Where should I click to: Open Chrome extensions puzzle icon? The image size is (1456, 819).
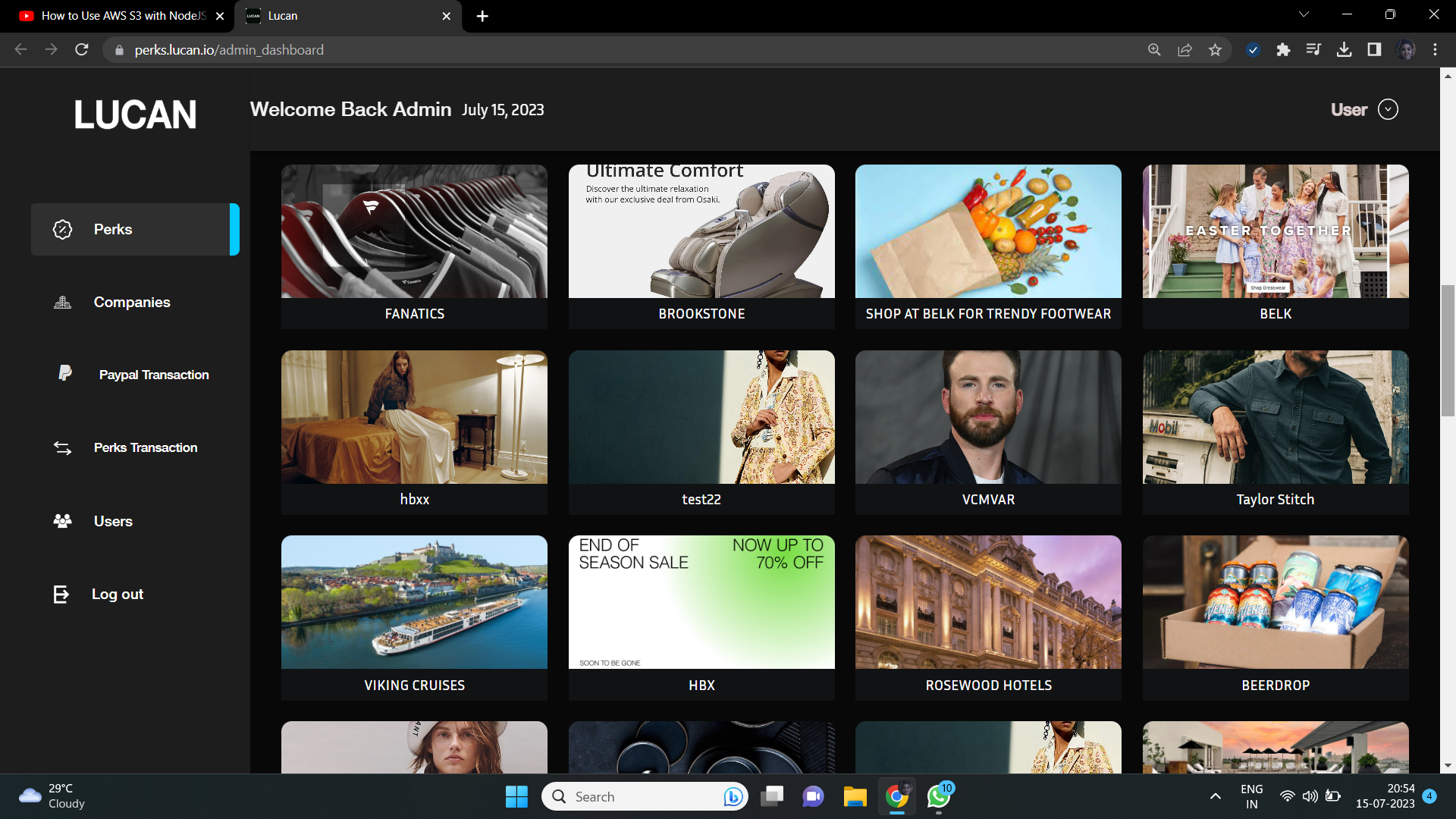click(x=1283, y=49)
